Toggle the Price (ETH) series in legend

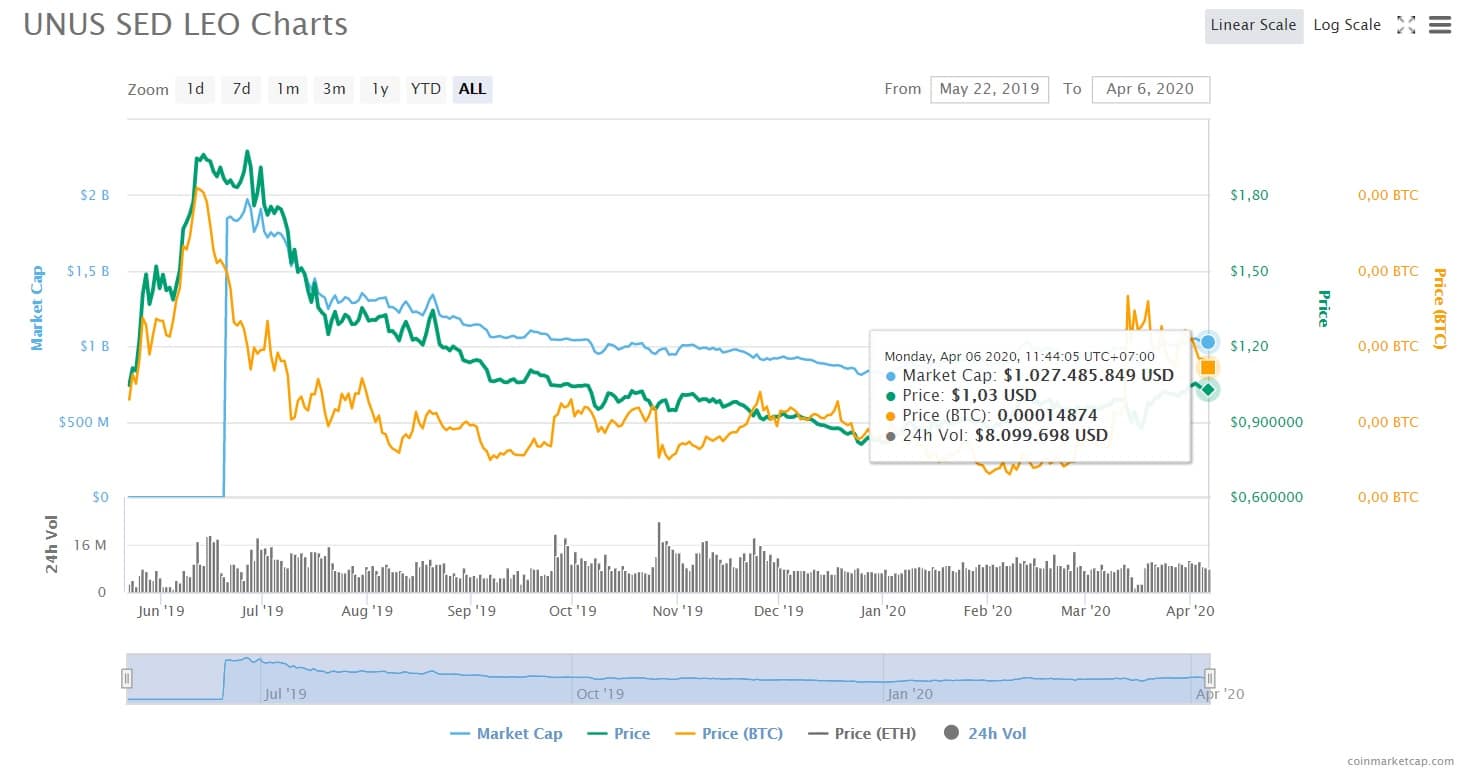click(861, 734)
